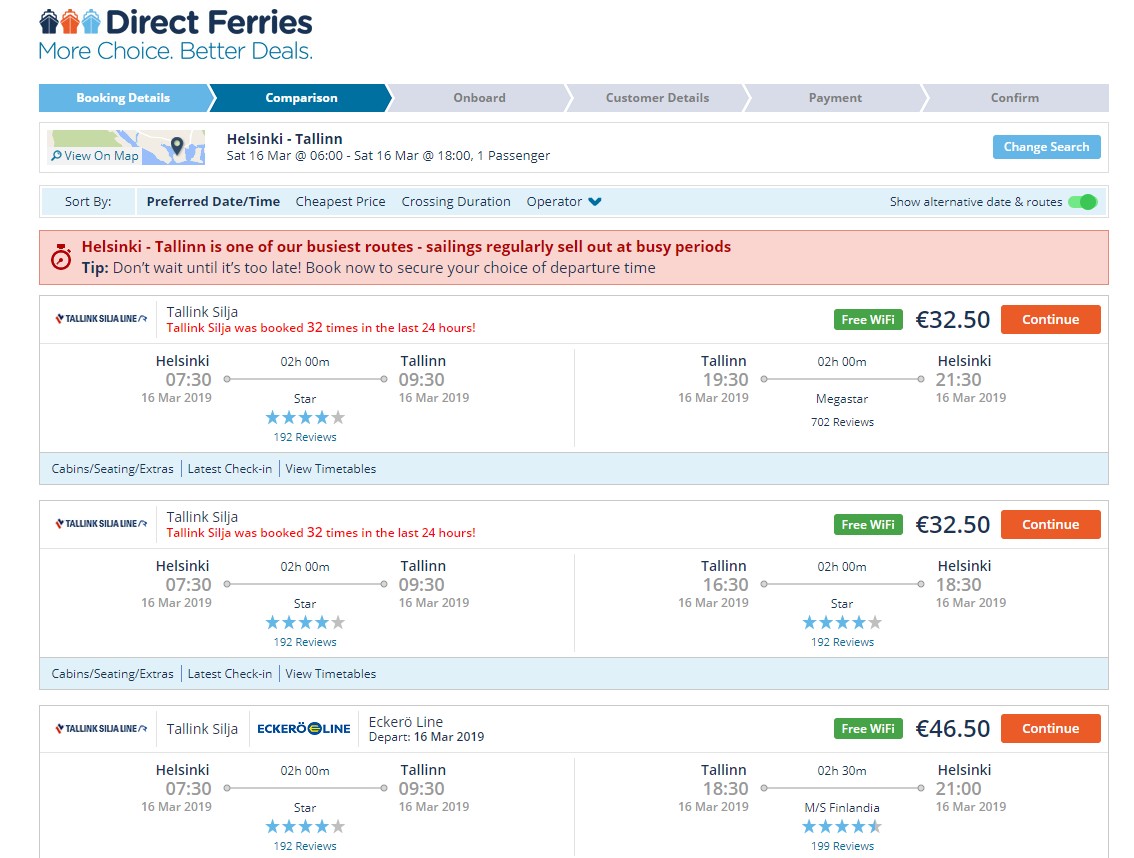Click Depart: 16 Mar 2019 text

426,736
